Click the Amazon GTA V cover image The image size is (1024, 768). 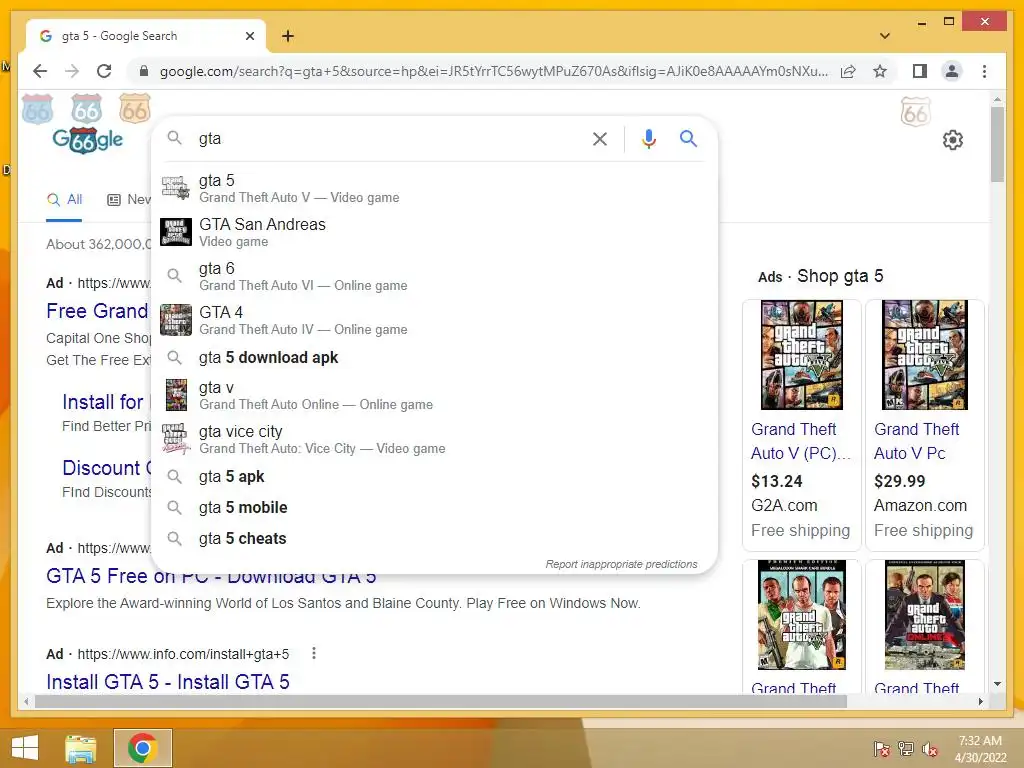pyautogui.click(x=925, y=355)
